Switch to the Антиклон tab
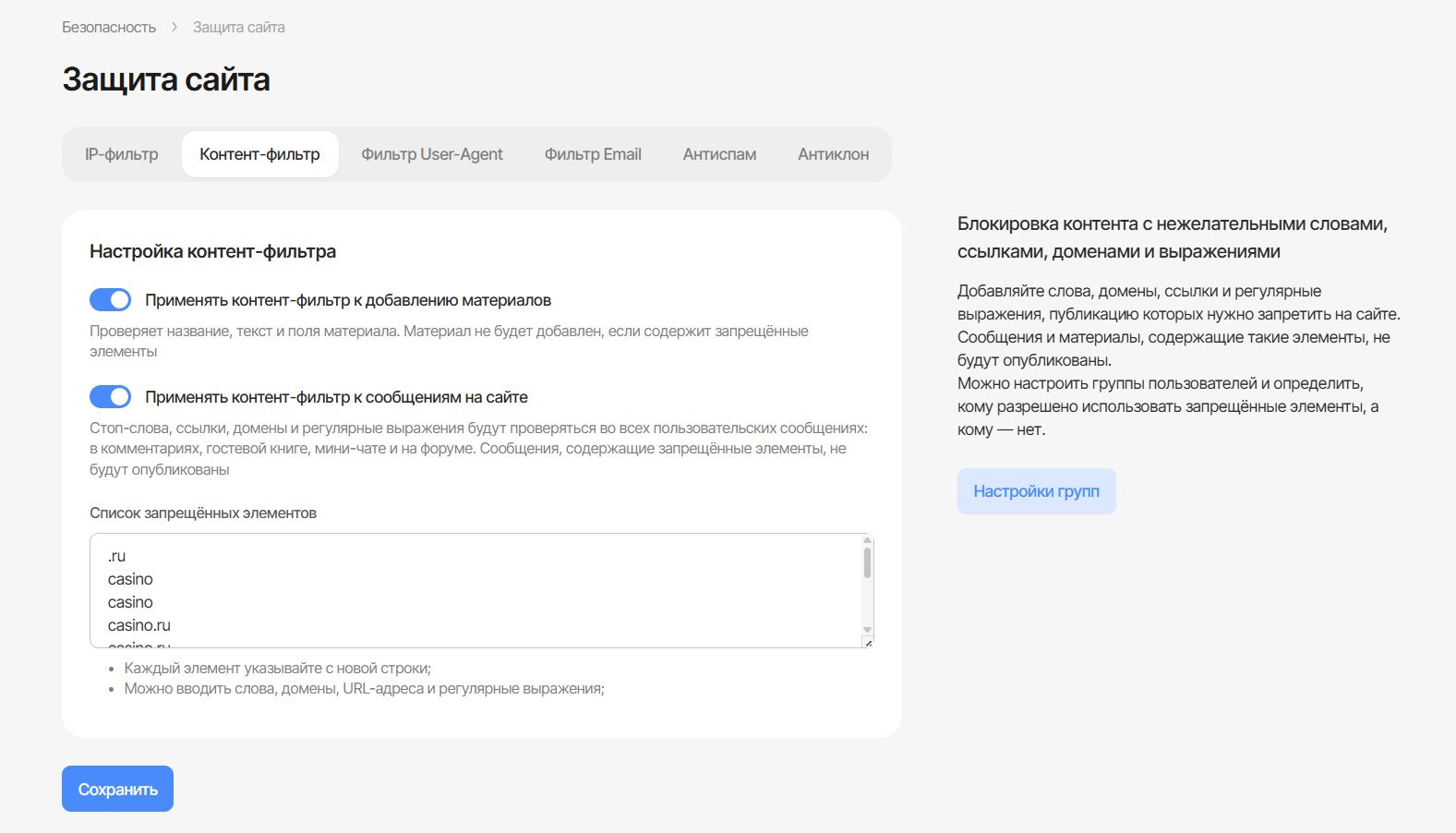 [x=833, y=154]
